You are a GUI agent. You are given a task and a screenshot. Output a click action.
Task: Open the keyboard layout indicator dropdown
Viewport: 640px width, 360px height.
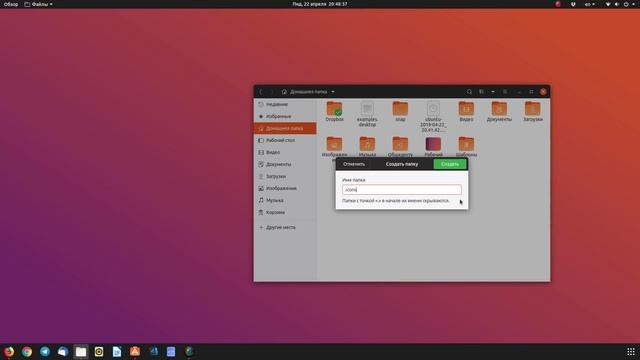589,4
